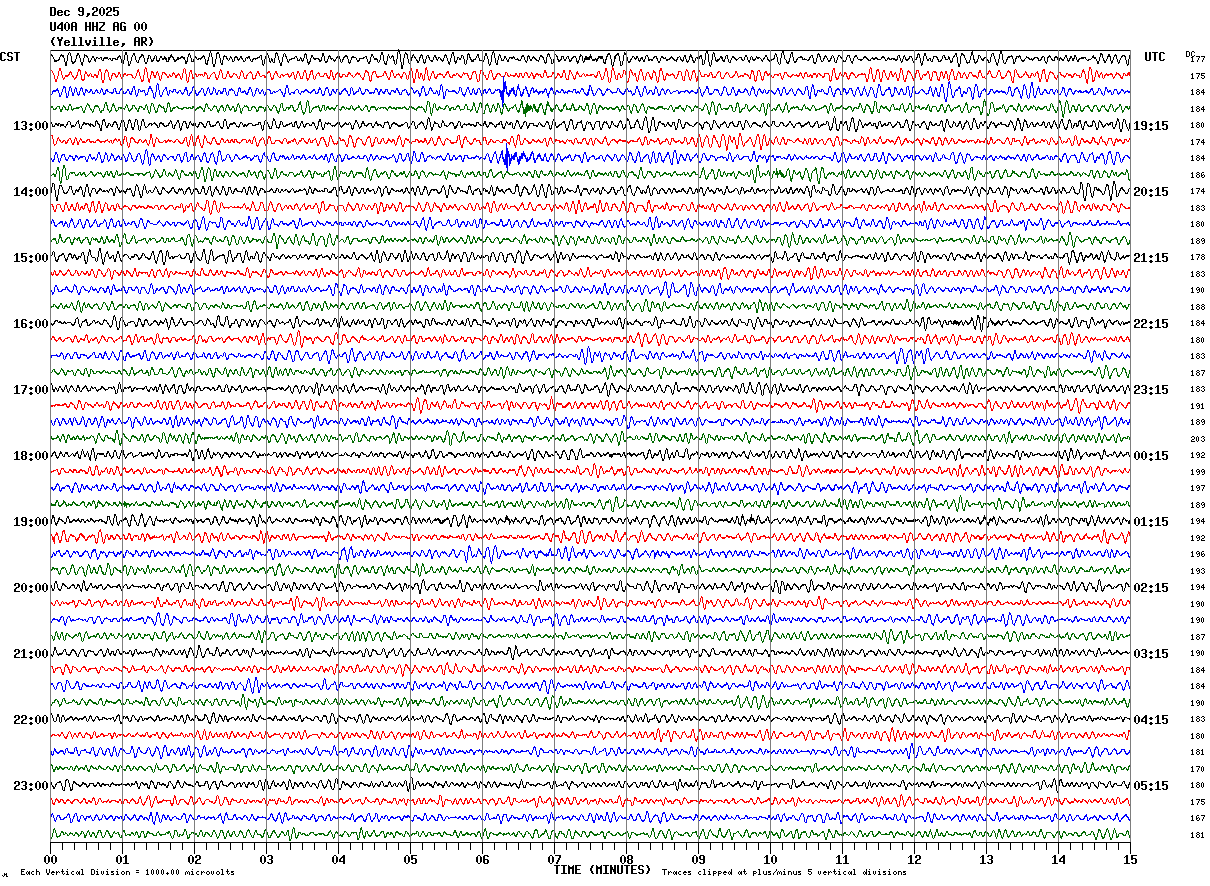The width and height of the screenshot is (1210, 886).
Task: Click the date label 'Dec 9,2025'
Action: click(x=84, y=12)
